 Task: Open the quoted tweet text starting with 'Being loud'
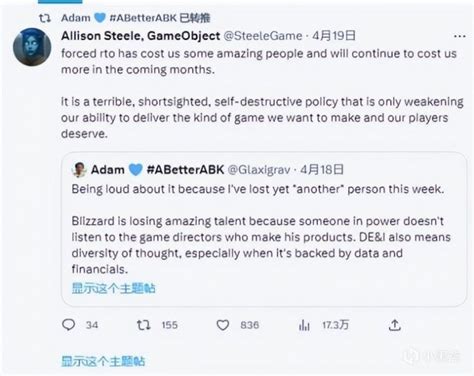pyautogui.click(x=261, y=229)
